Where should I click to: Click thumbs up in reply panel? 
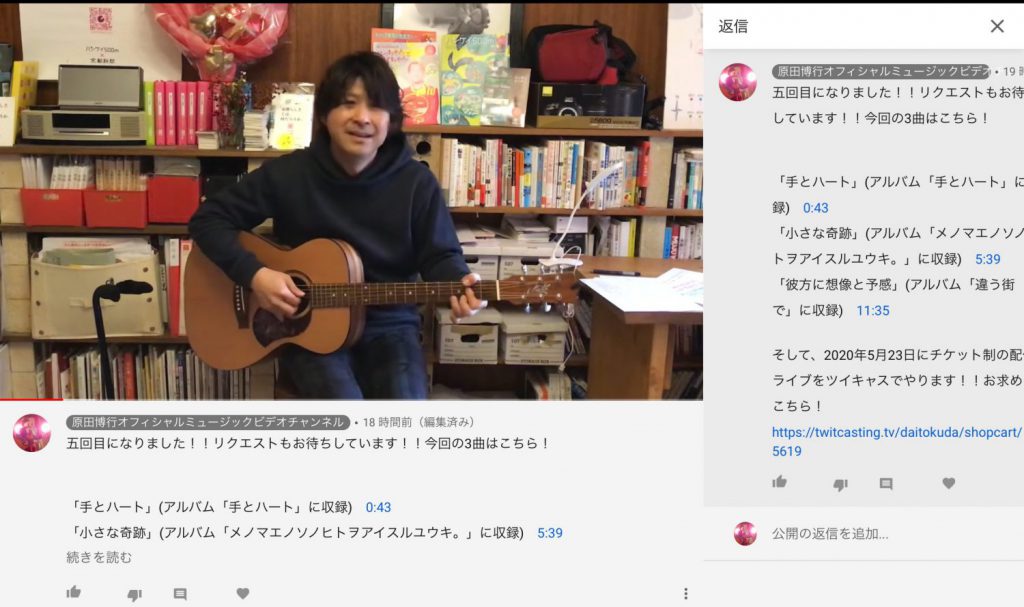[779, 482]
